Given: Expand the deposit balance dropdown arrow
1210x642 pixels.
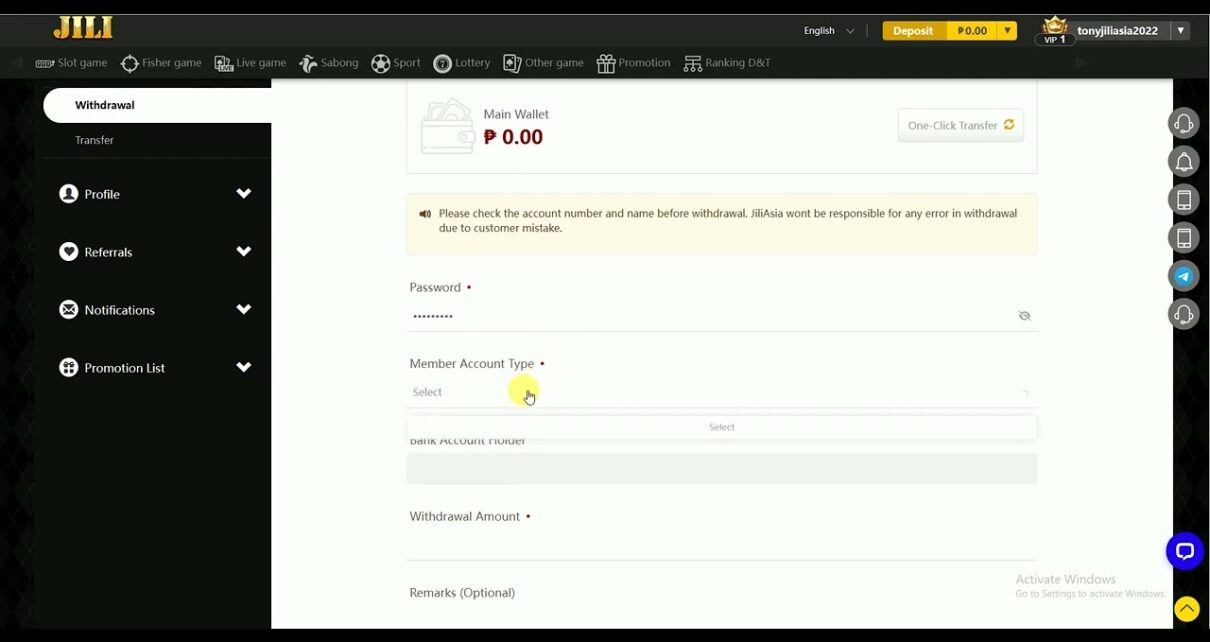Looking at the screenshot, I should pyautogui.click(x=1007, y=31).
